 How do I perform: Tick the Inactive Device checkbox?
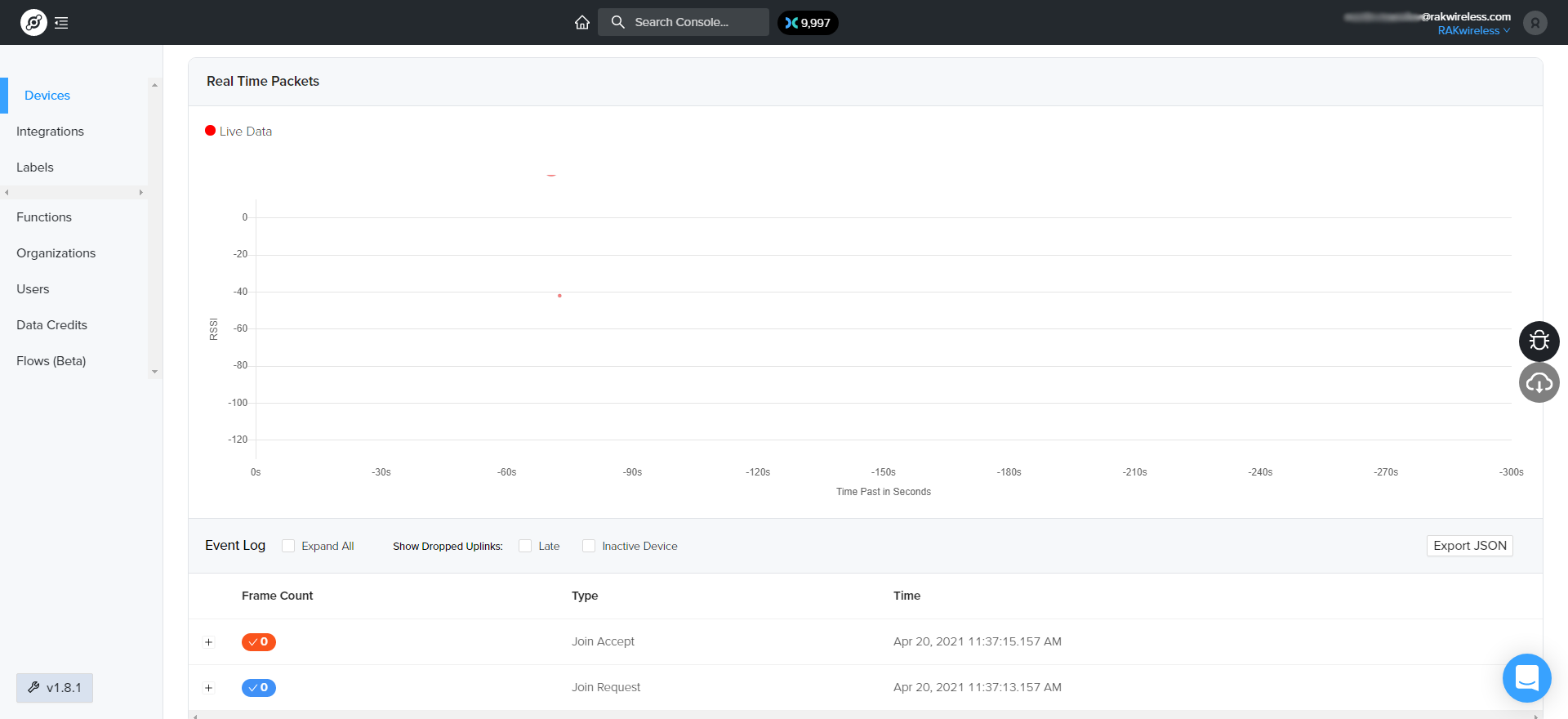coord(589,546)
